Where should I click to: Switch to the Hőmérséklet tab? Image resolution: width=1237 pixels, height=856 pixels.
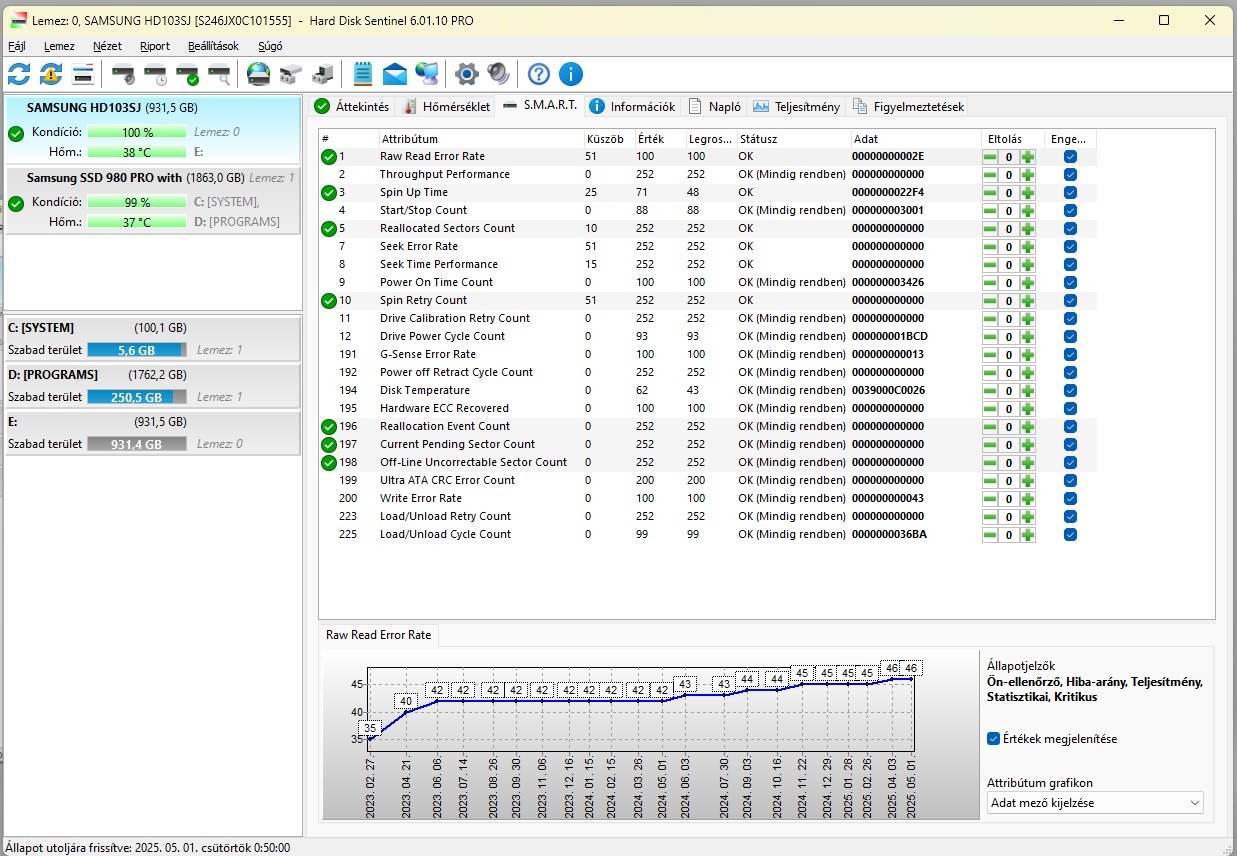point(447,107)
